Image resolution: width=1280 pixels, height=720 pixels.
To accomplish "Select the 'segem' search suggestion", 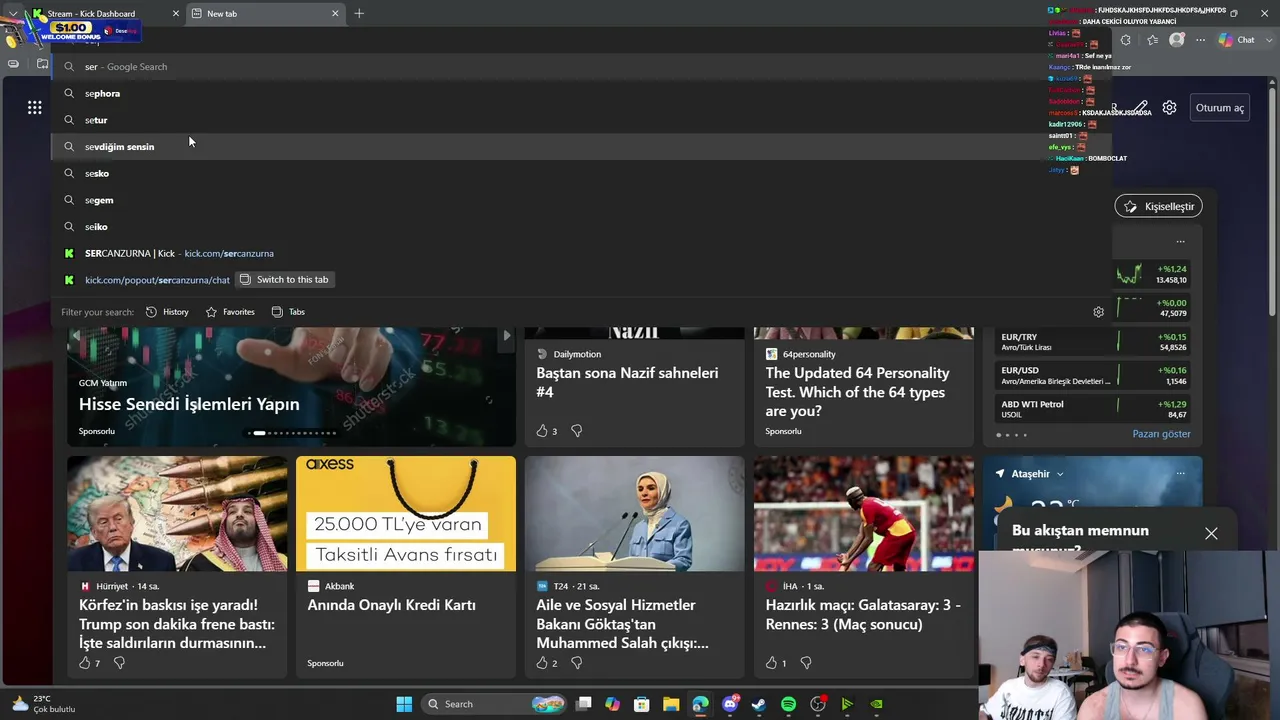I will click(580, 200).
